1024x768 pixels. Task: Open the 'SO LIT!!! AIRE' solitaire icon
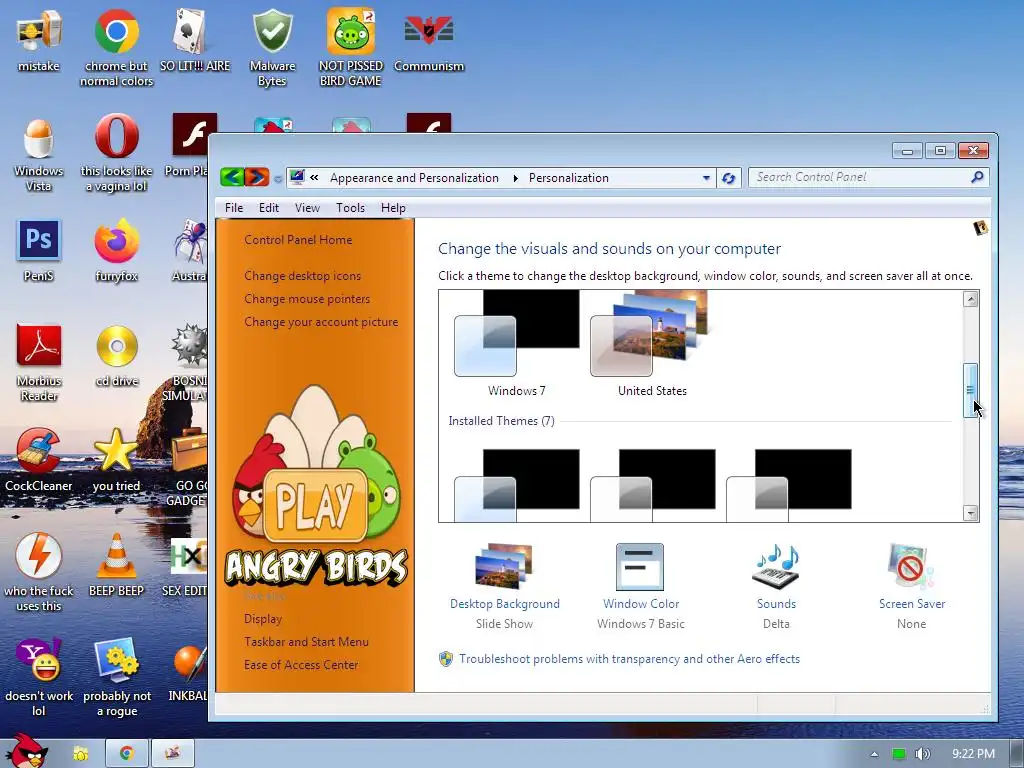(195, 42)
